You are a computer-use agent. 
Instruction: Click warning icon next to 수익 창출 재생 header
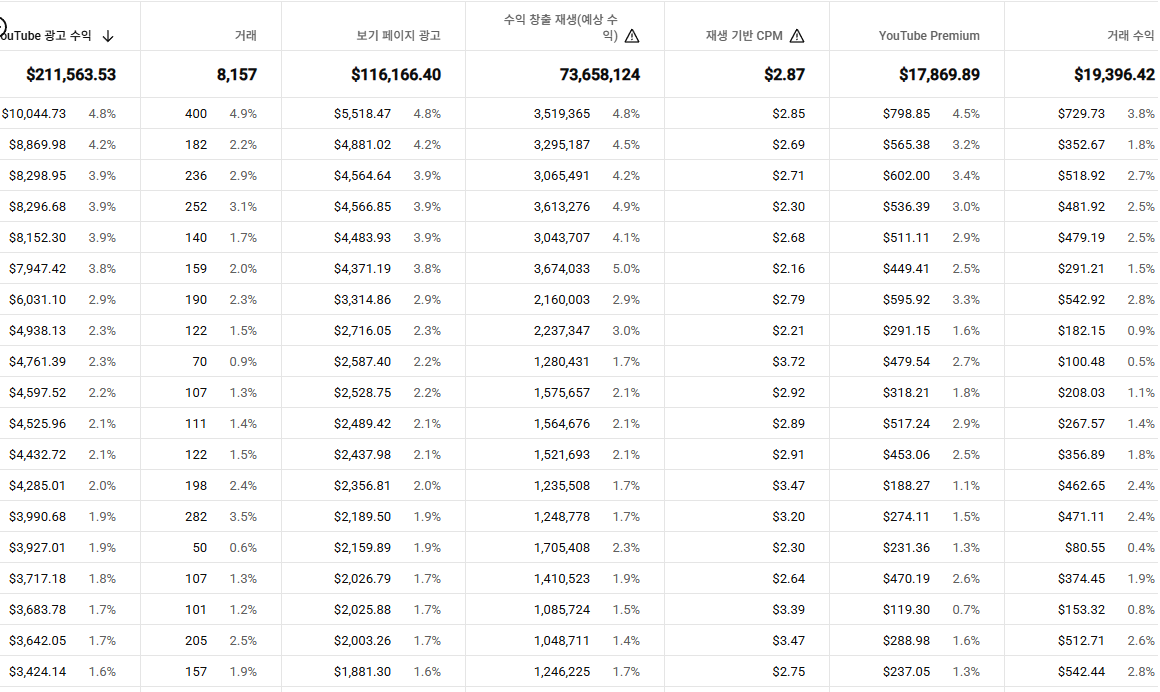click(x=631, y=36)
